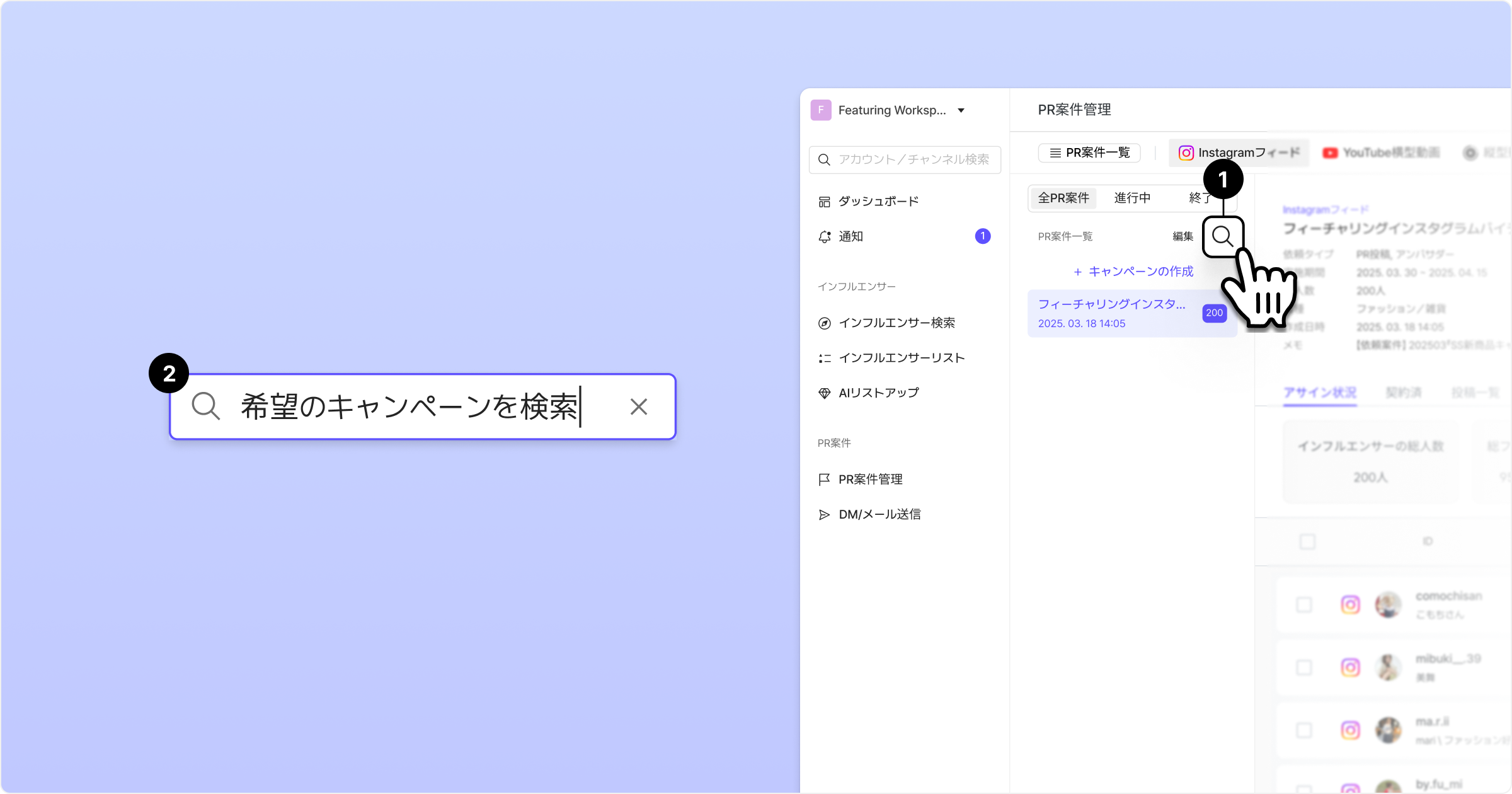
Task: Open ダッシュボード from the sidebar
Action: pos(878,201)
